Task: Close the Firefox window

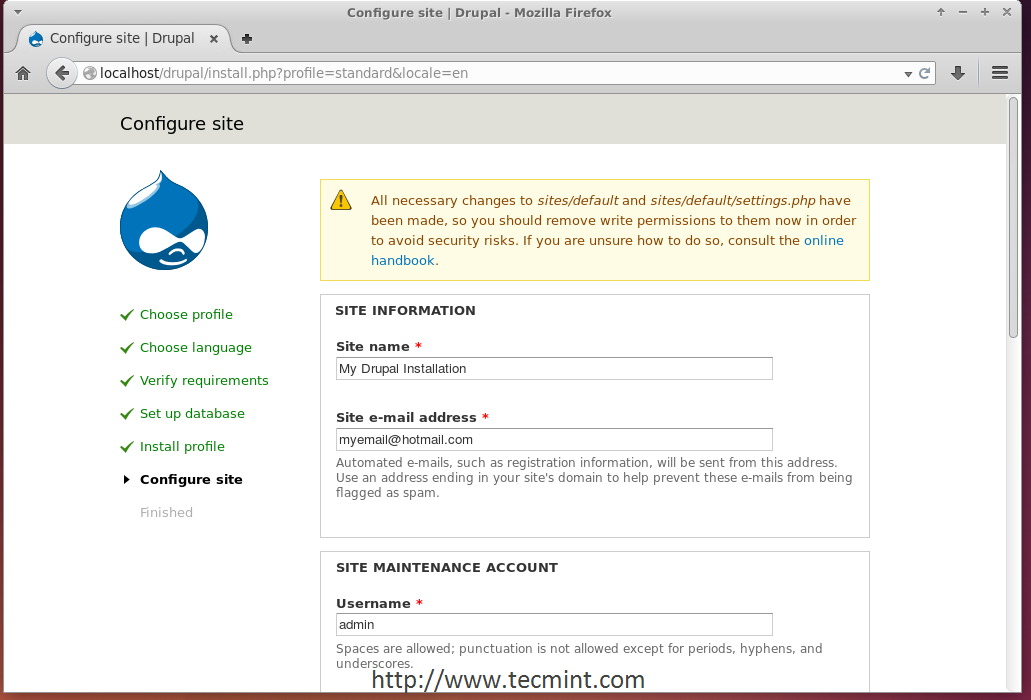Action: click(1007, 12)
